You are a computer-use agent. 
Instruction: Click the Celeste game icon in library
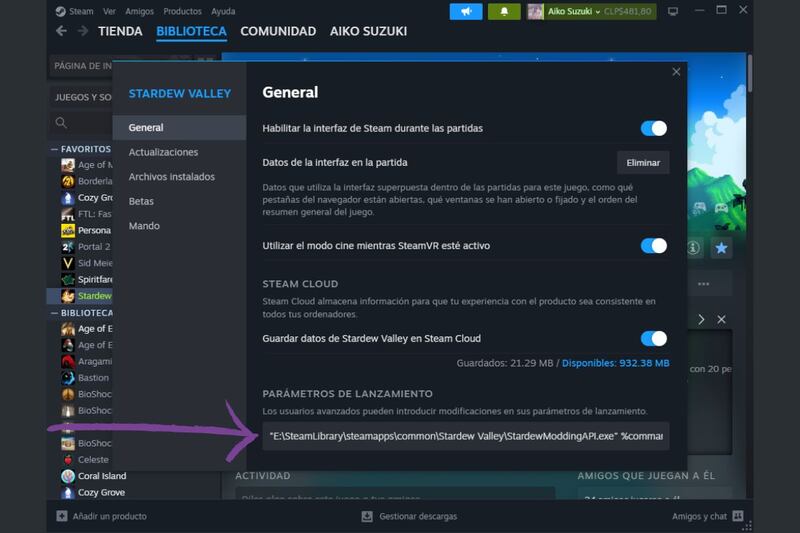67,460
